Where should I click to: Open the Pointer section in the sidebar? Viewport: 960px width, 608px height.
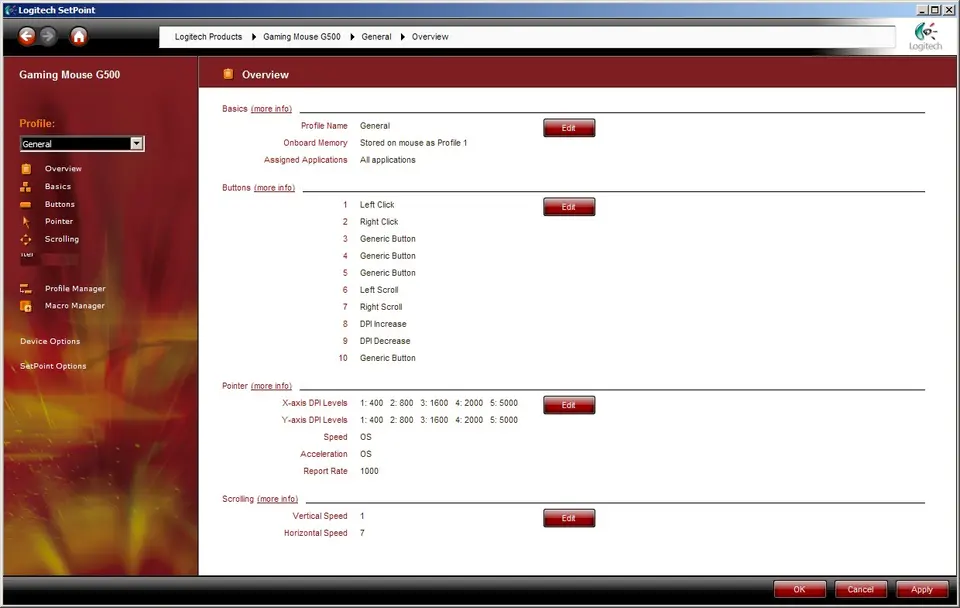59,222
